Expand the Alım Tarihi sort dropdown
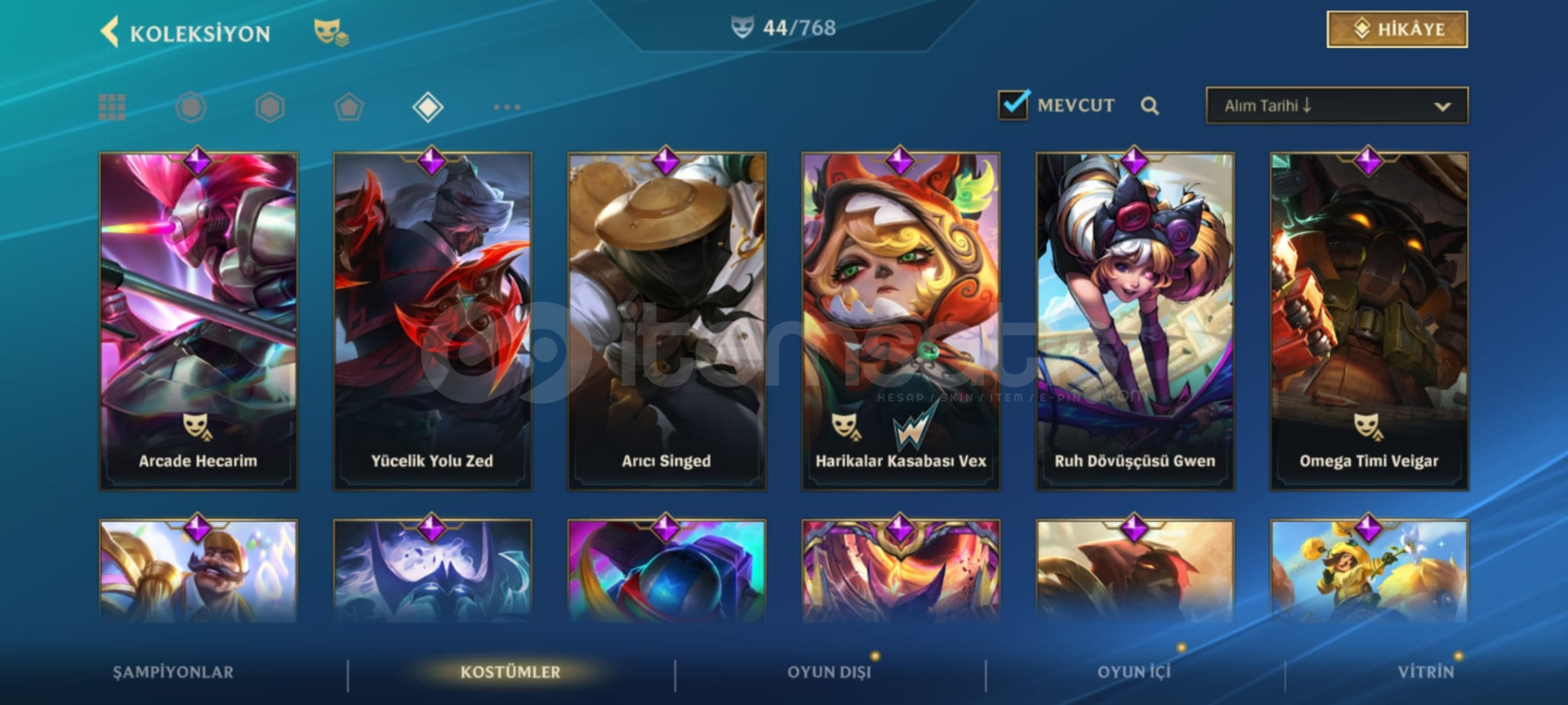1568x705 pixels. [1337, 105]
